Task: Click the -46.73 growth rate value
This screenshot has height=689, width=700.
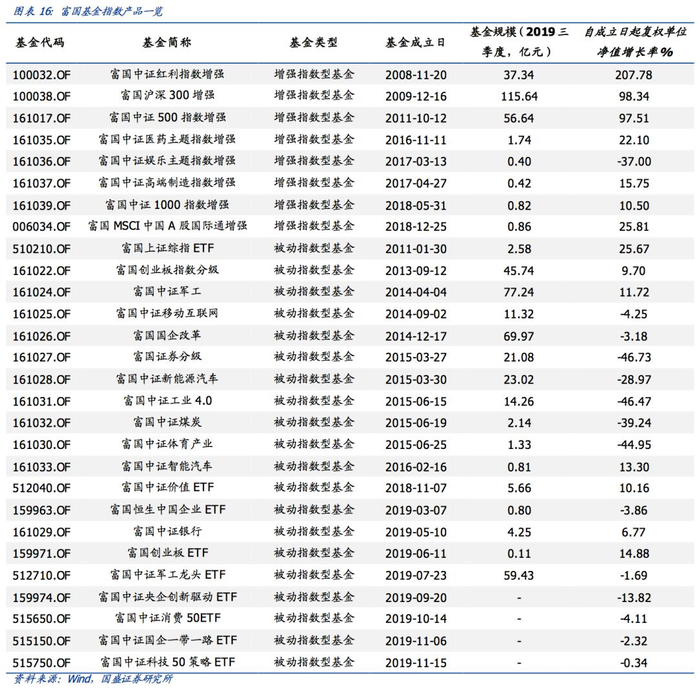Action: pos(634,357)
